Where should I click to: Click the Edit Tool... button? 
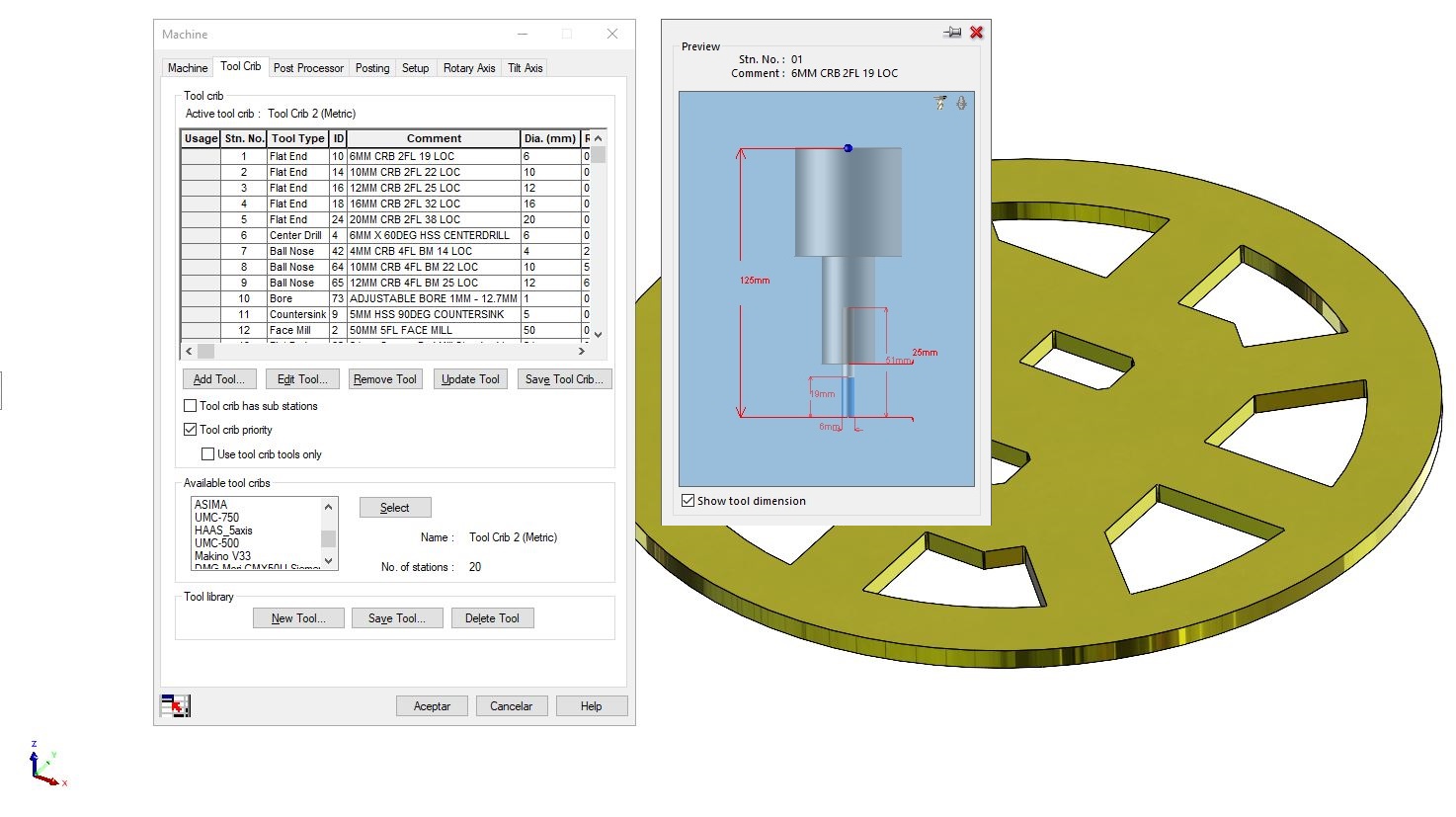click(302, 379)
